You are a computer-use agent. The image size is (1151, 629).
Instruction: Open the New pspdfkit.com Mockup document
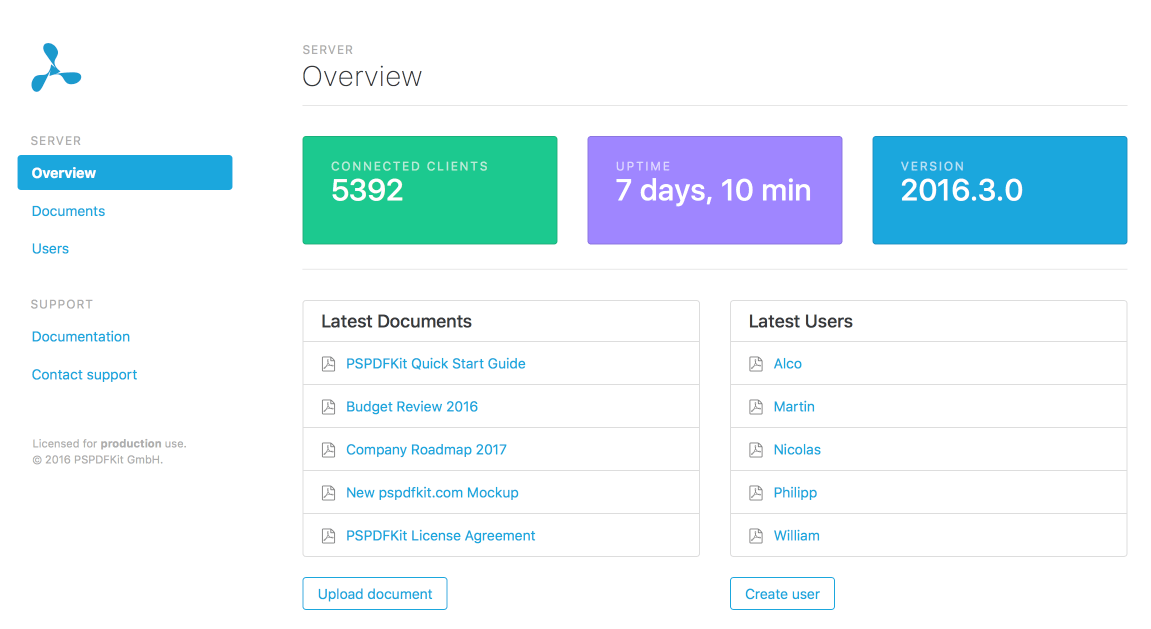(432, 493)
